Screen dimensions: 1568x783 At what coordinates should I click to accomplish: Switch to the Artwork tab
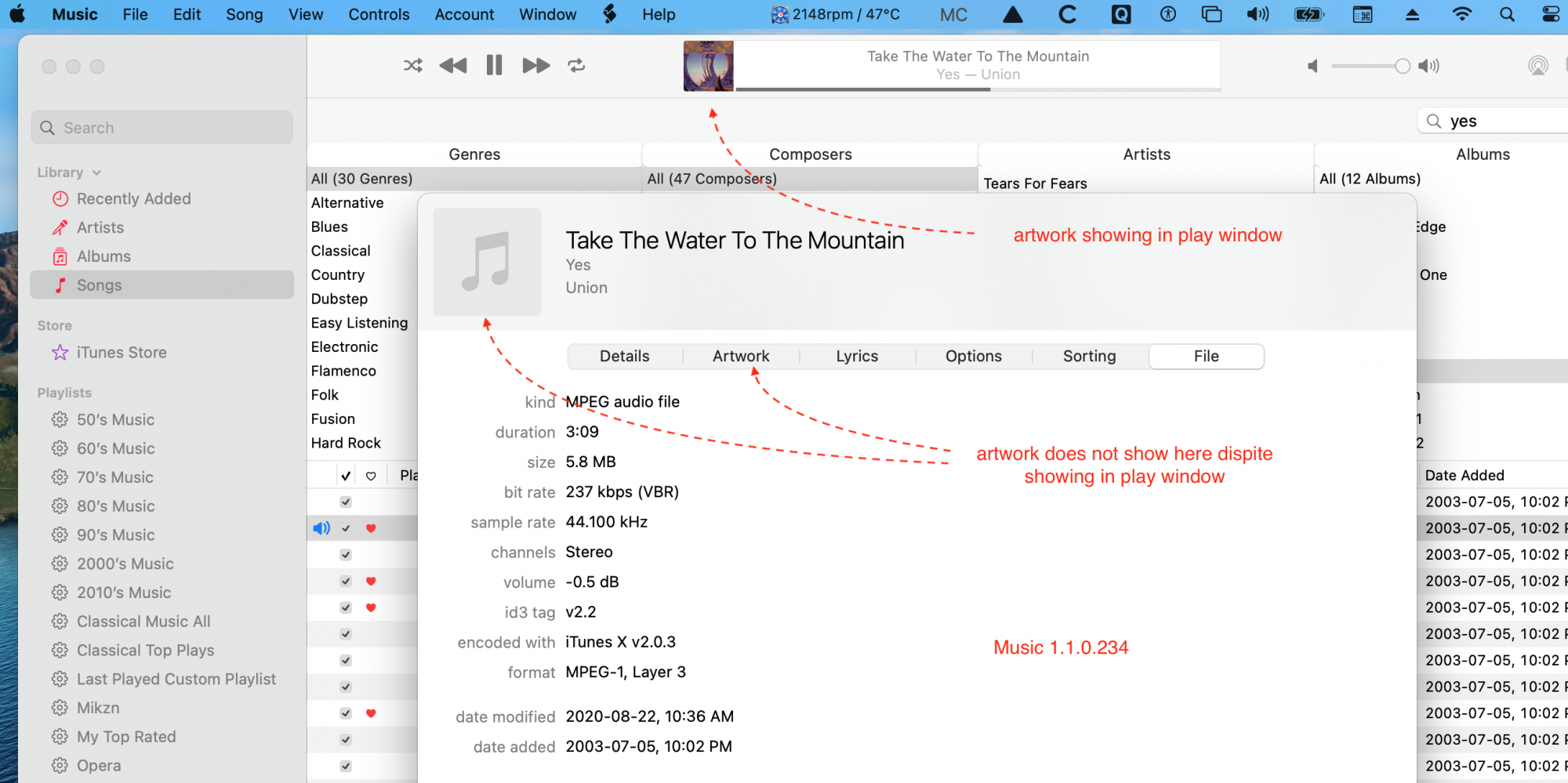741,357
